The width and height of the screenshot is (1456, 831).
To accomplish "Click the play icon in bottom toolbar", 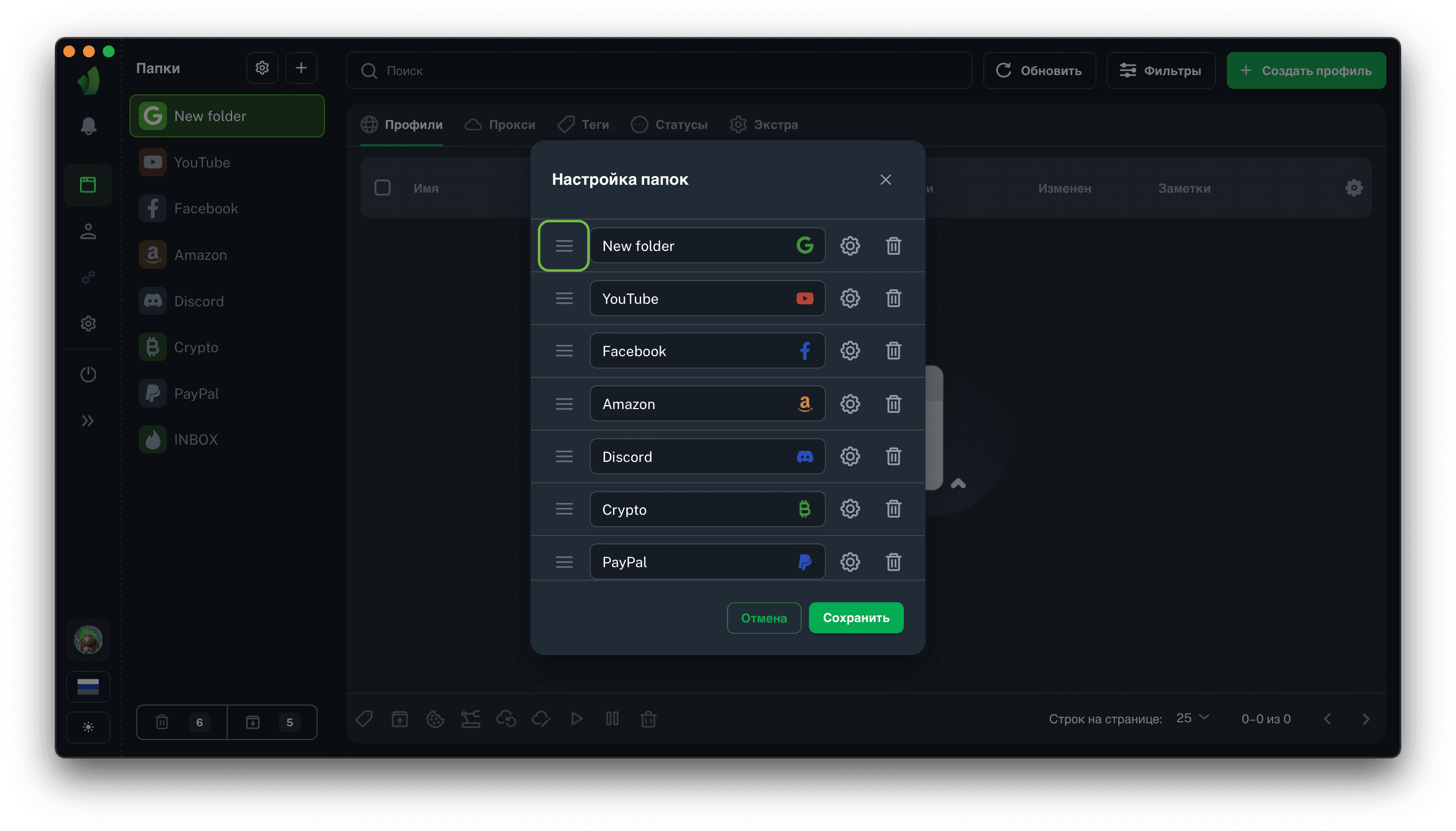I will (x=576, y=718).
